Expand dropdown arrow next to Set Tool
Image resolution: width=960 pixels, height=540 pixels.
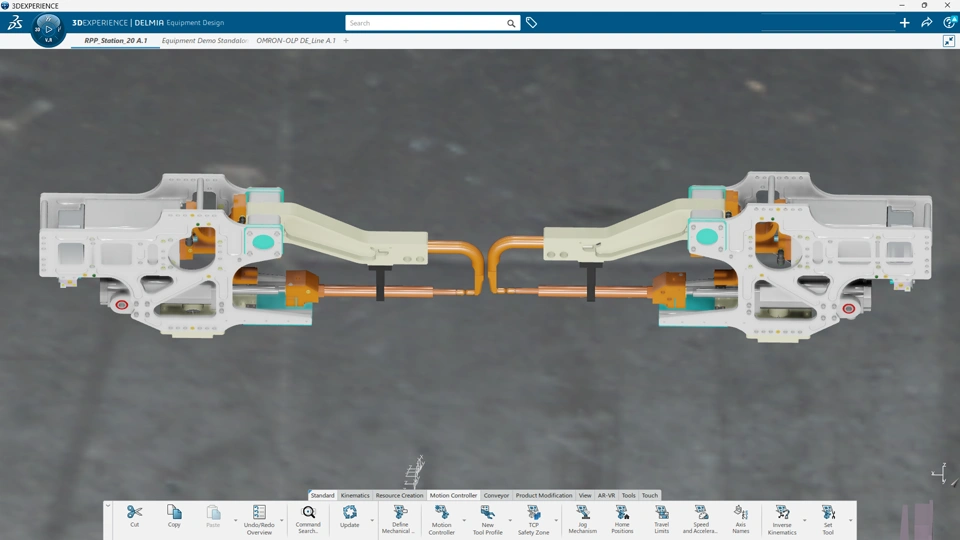coord(850,520)
